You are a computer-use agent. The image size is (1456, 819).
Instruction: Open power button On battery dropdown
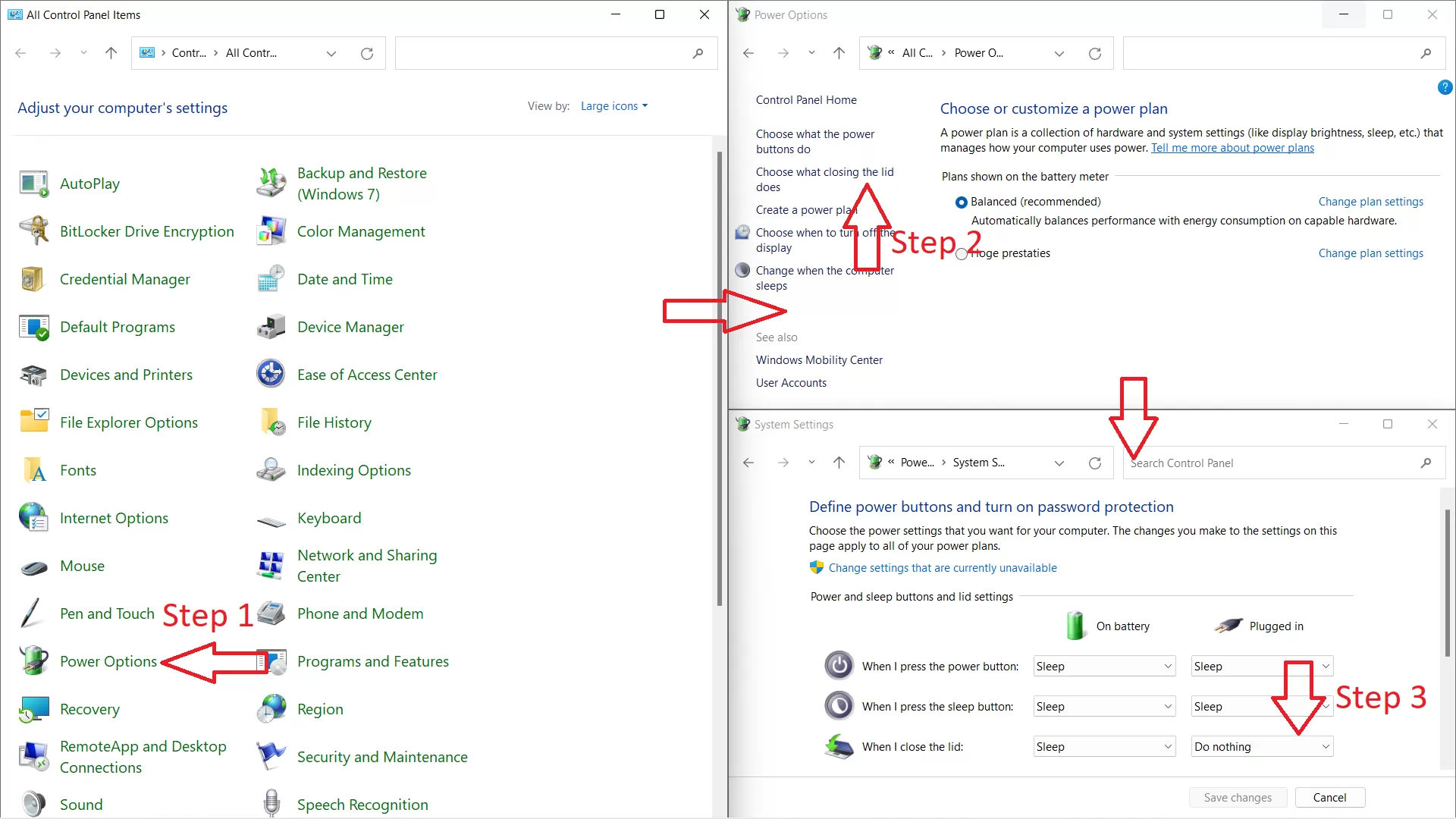[1104, 667]
